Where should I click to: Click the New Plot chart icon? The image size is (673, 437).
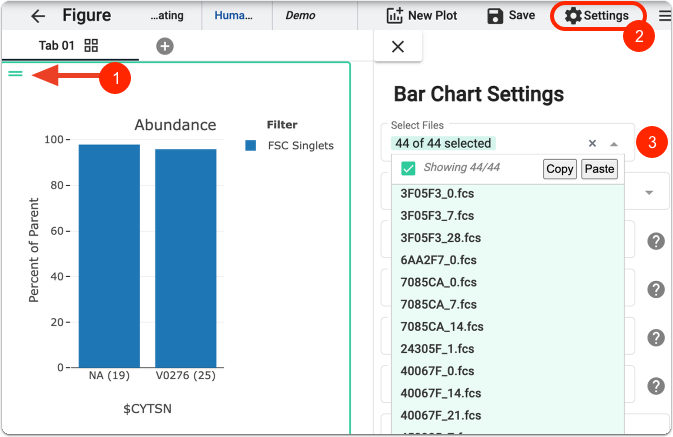tap(394, 15)
